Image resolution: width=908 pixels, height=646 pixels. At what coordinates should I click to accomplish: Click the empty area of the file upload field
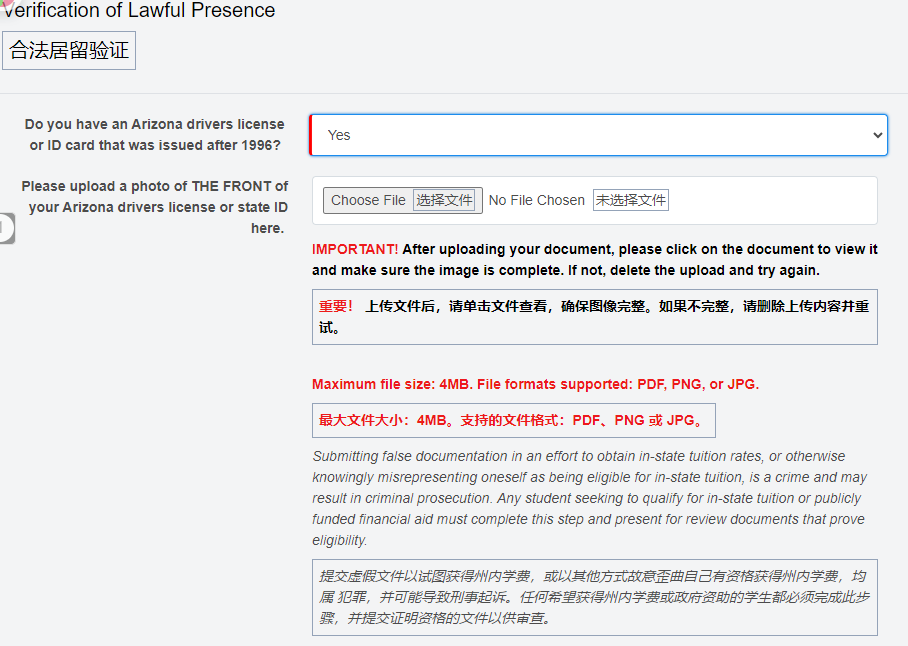(770, 200)
